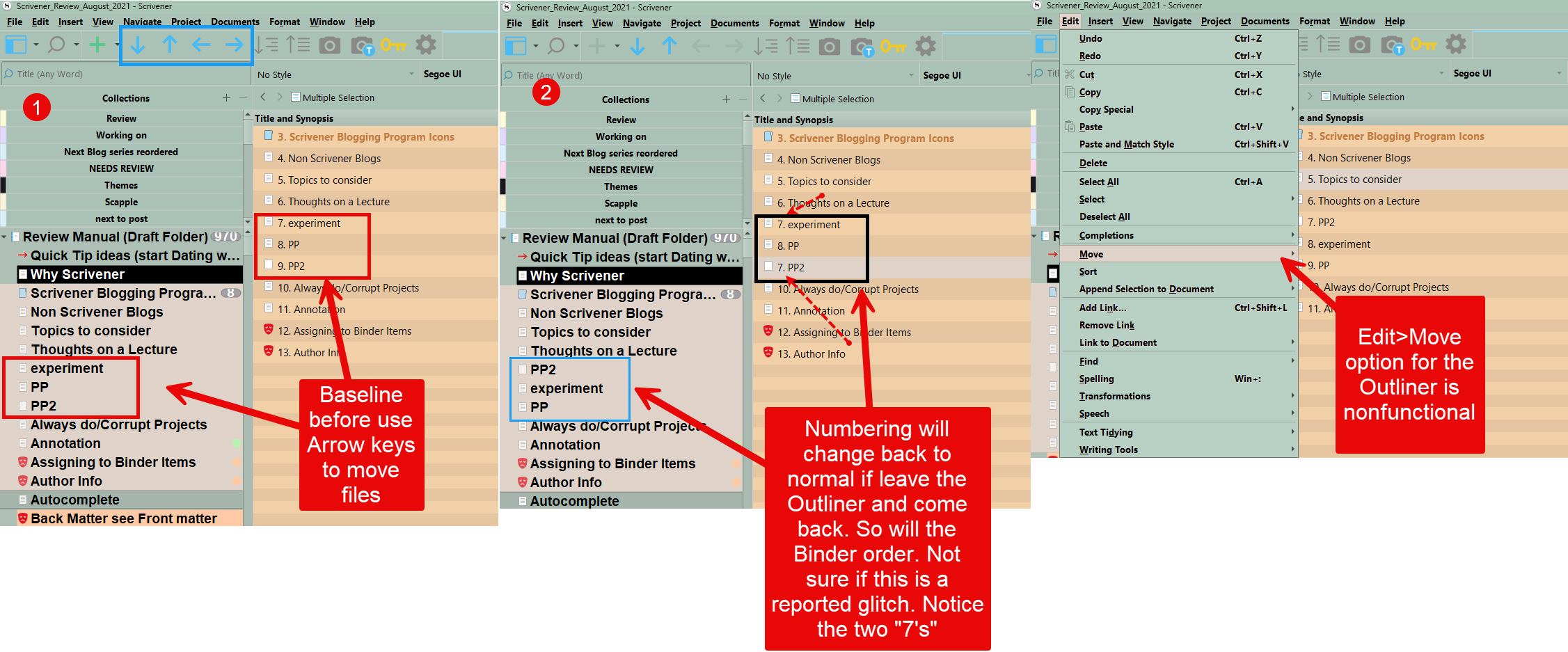Open the Format menu in right window

1314,21
